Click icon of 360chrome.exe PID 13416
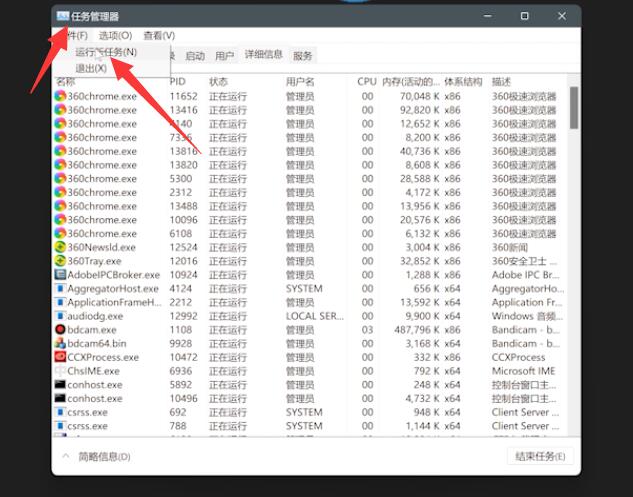633x497 pixels. pyautogui.click(x=60, y=110)
